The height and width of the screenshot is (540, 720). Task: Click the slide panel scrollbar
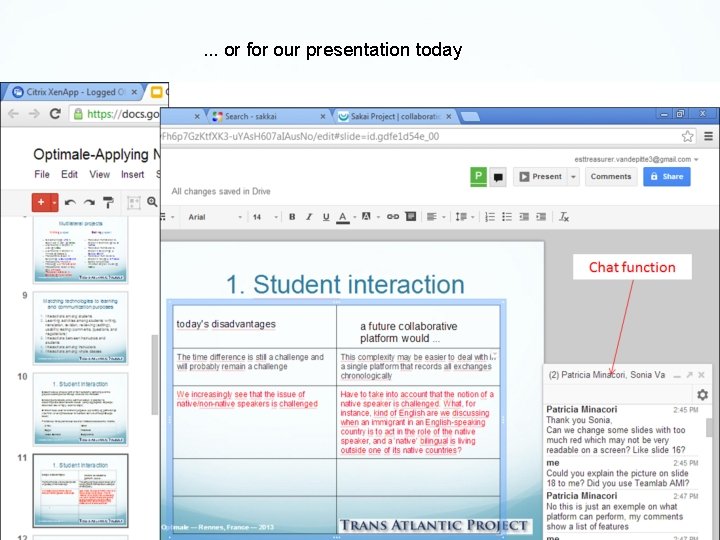tap(155, 374)
